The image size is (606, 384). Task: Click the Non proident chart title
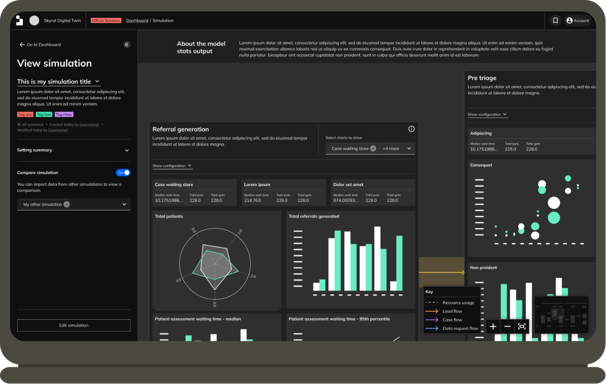point(483,268)
